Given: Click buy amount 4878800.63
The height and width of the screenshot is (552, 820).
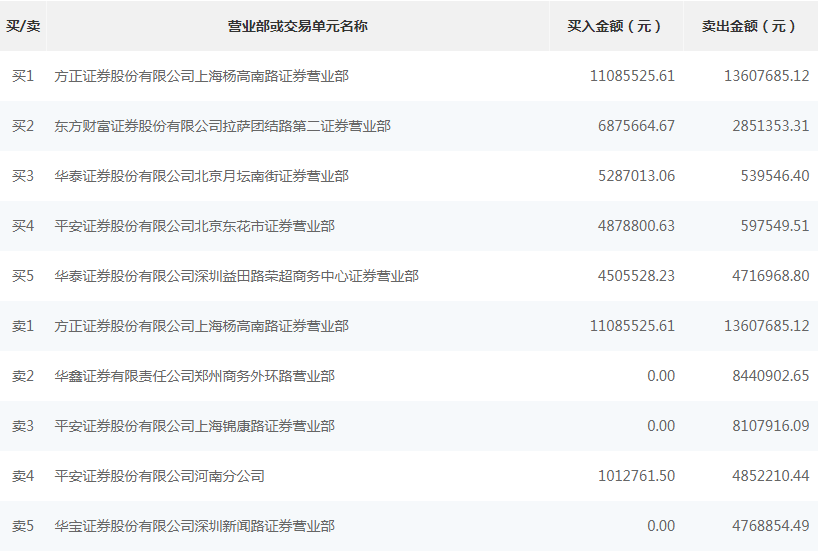Looking at the screenshot, I should pyautogui.click(x=636, y=226).
